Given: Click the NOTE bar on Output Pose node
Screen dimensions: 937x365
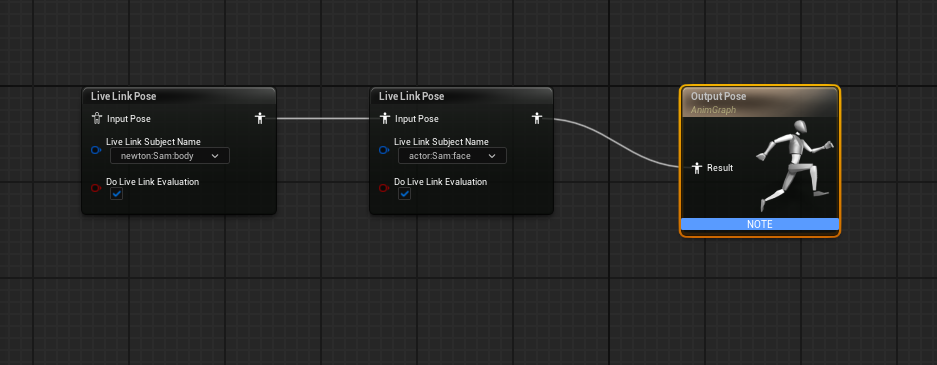Looking at the screenshot, I should 760,225.
